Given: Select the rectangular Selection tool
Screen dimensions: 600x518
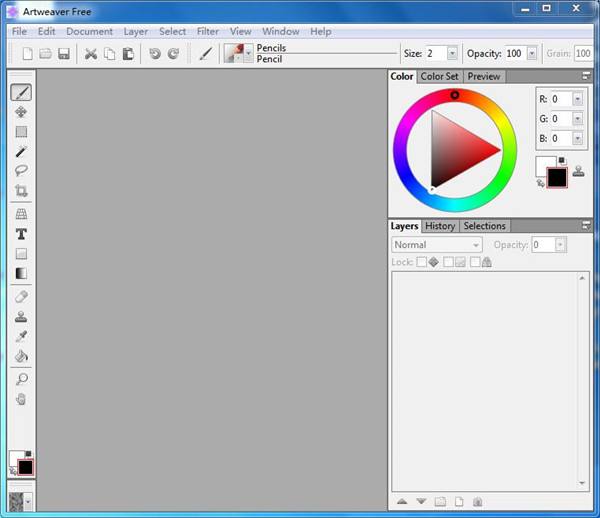Looking at the screenshot, I should [x=21, y=132].
